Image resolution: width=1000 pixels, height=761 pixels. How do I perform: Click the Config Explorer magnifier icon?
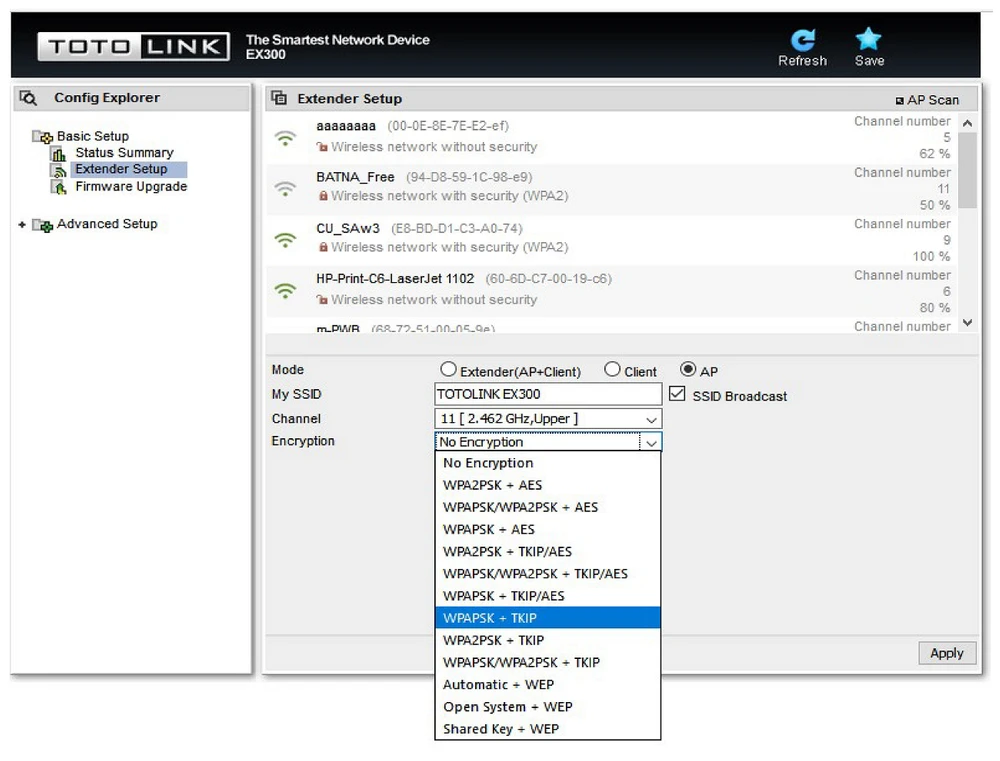point(29,98)
